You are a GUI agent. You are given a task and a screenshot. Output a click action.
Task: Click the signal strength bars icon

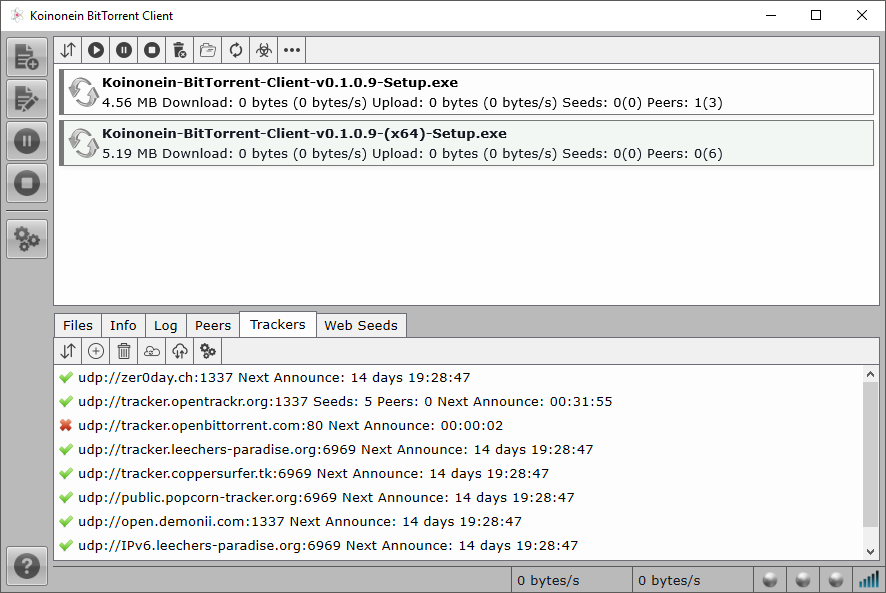tap(869, 580)
